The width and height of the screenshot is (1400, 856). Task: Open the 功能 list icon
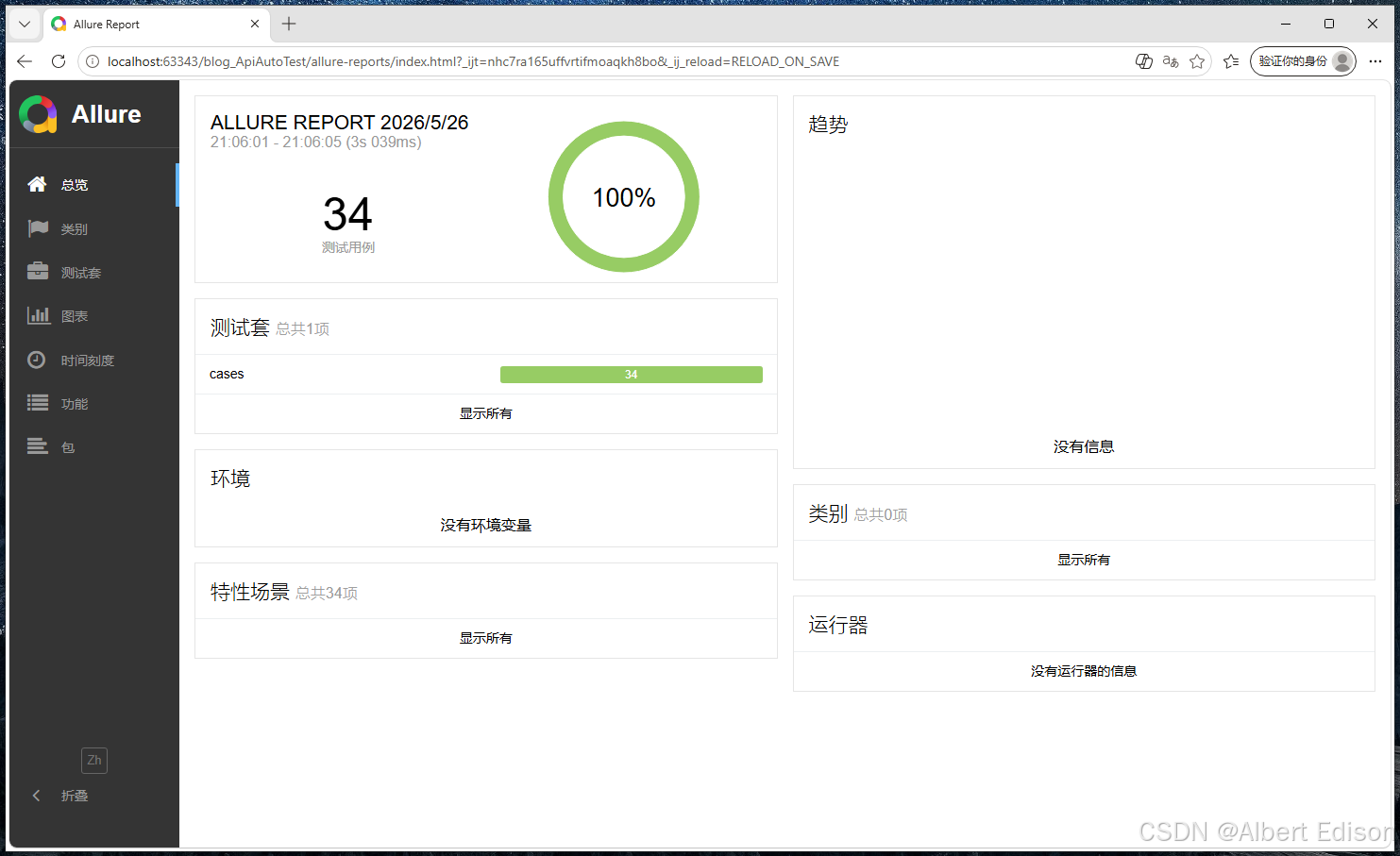38,403
